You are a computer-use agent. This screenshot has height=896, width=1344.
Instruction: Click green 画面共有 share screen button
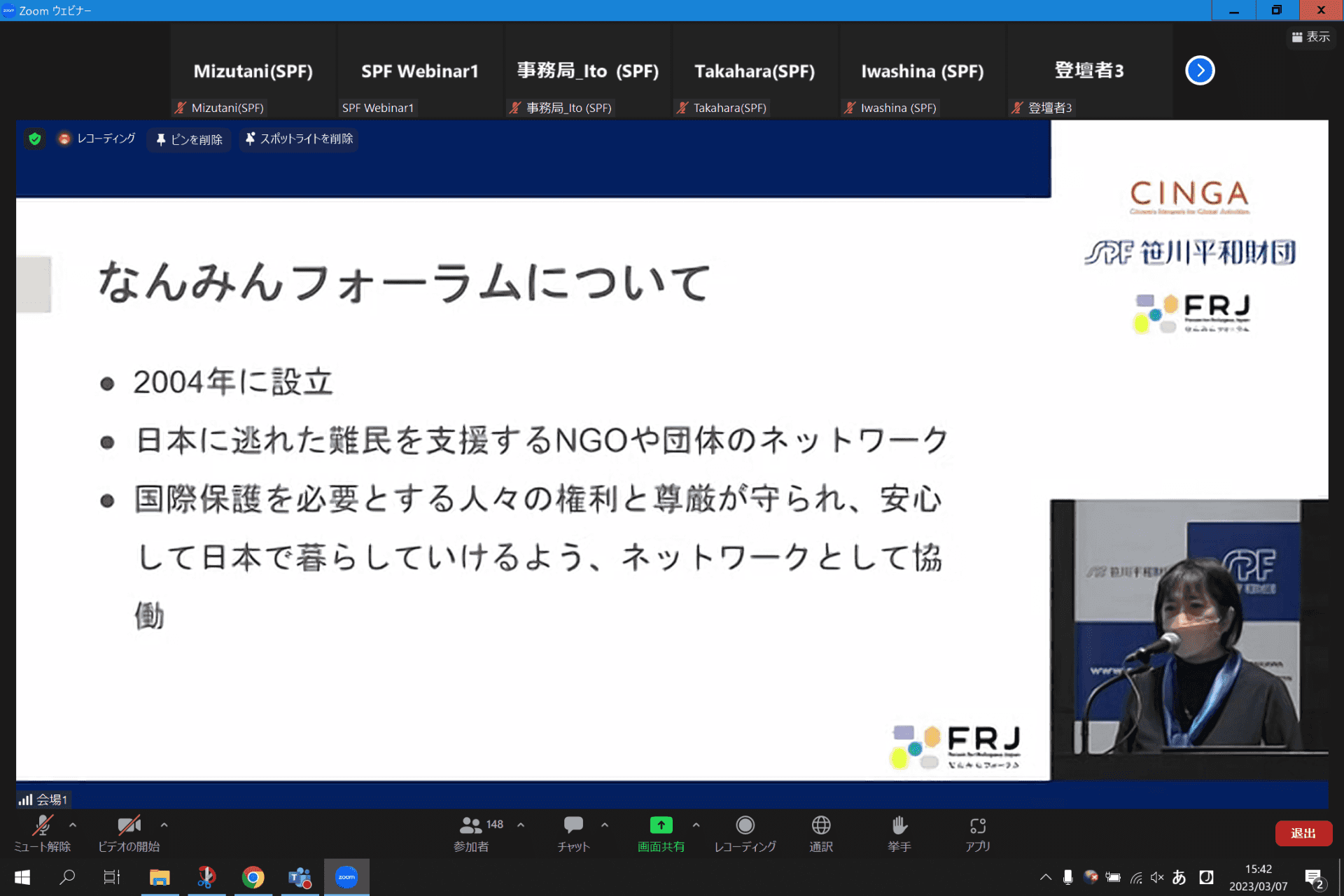click(x=661, y=833)
